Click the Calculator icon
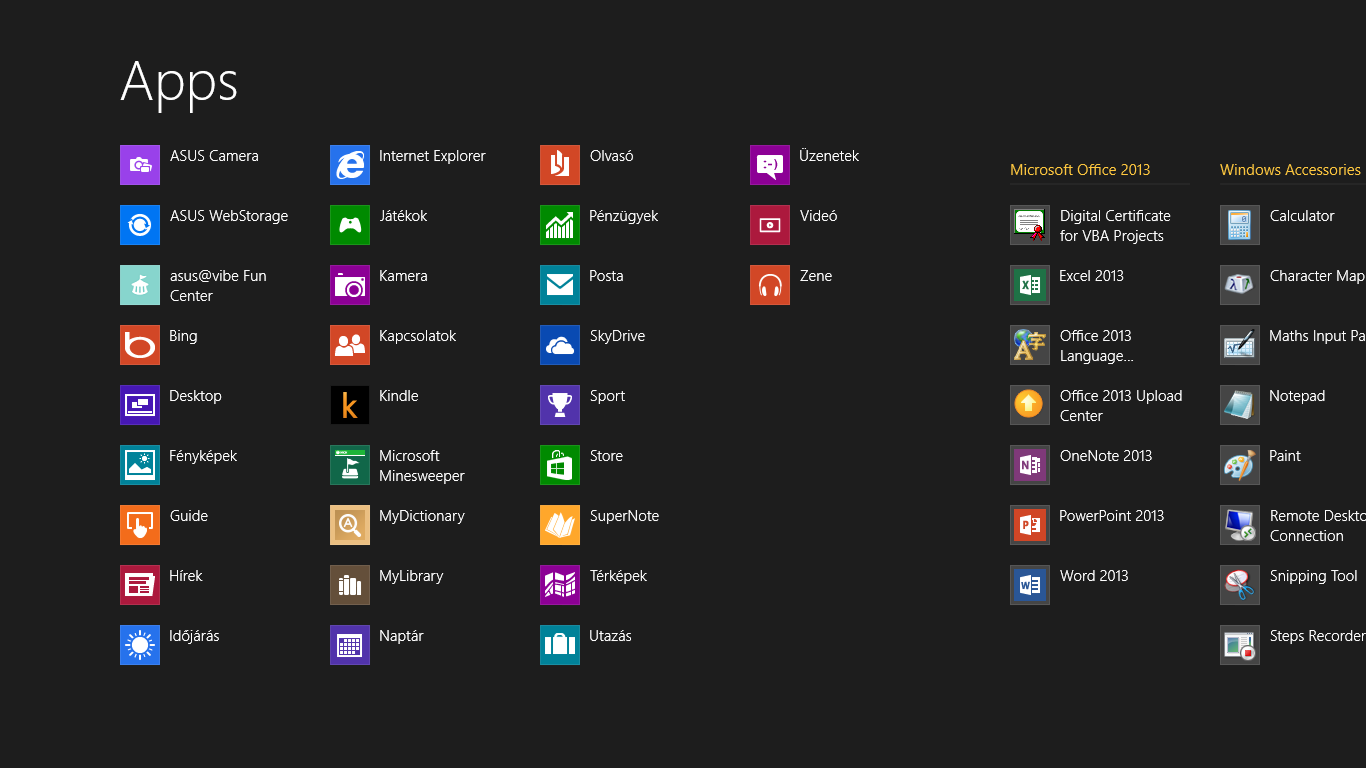 tap(1239, 225)
